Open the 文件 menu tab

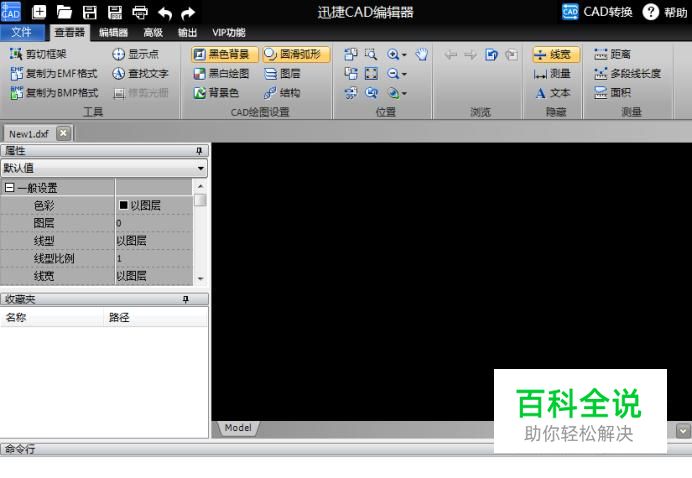(x=22, y=33)
